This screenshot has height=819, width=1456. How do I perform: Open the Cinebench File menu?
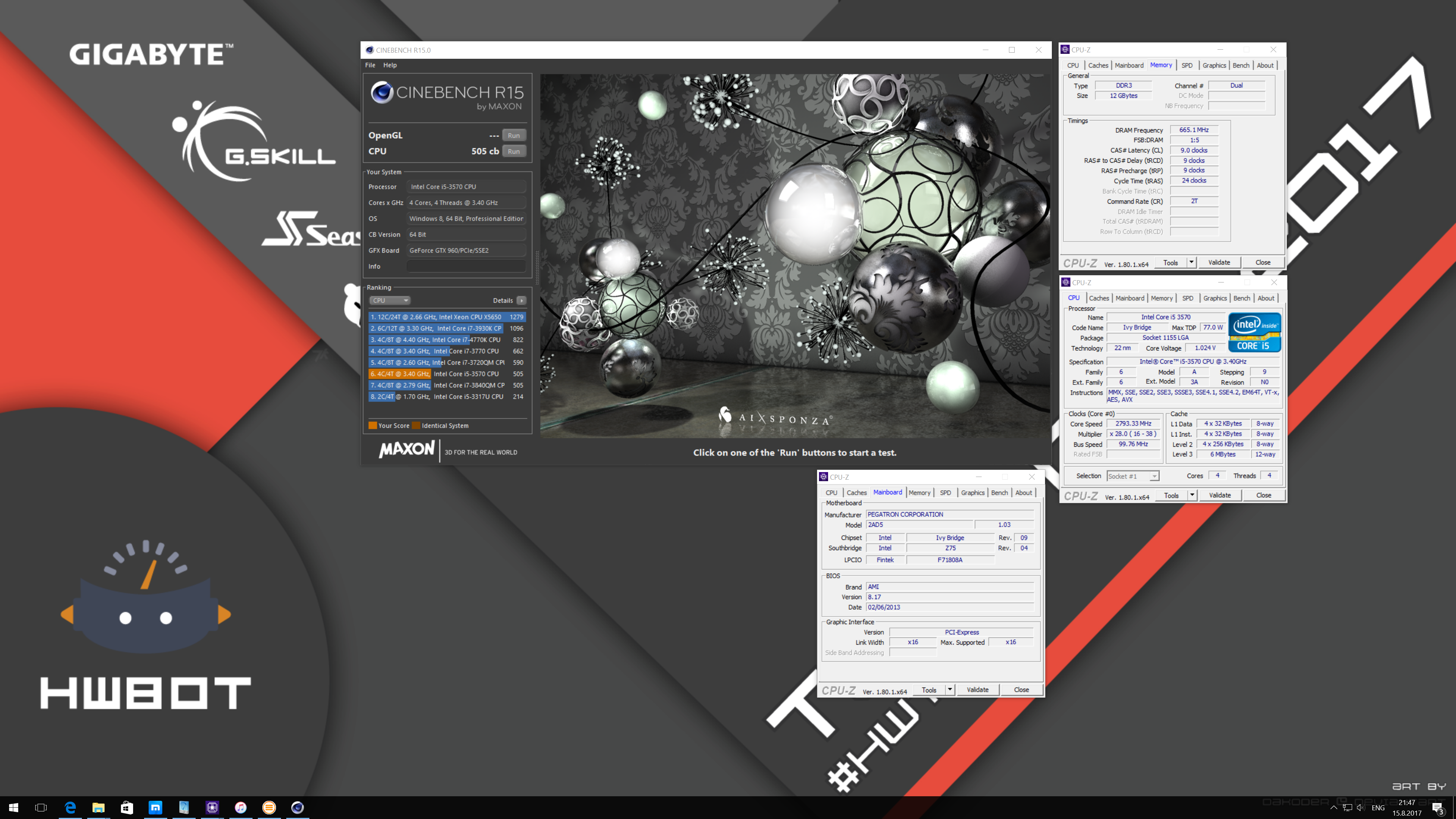pos(370,65)
